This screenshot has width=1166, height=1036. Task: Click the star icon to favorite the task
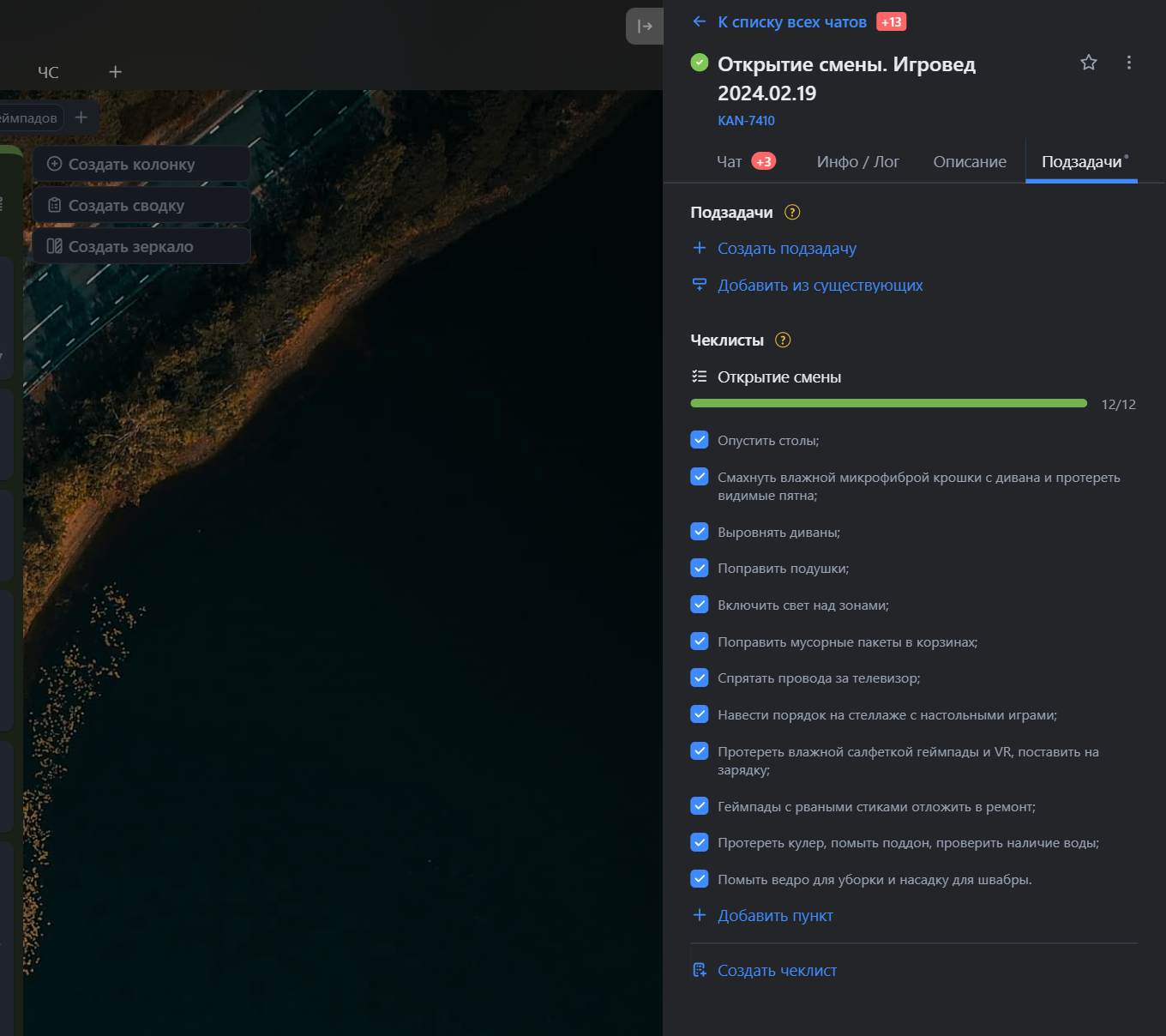pyautogui.click(x=1088, y=63)
